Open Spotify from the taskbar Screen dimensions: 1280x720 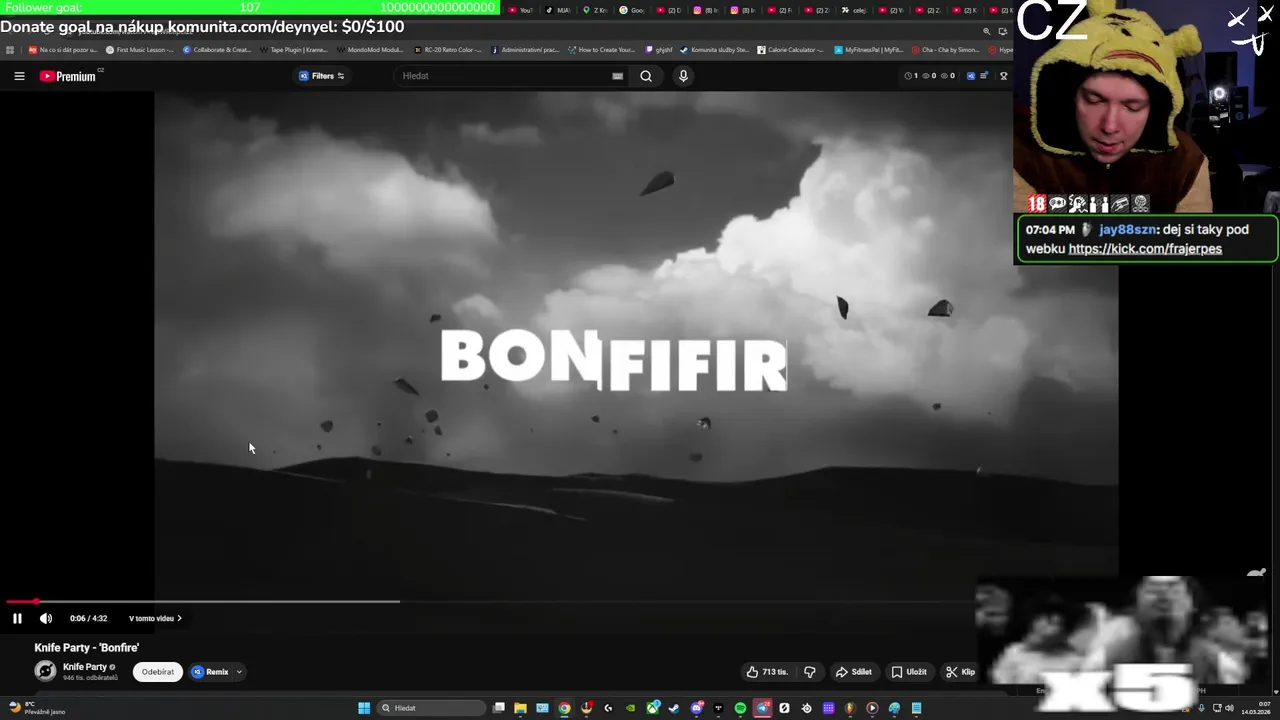740,708
